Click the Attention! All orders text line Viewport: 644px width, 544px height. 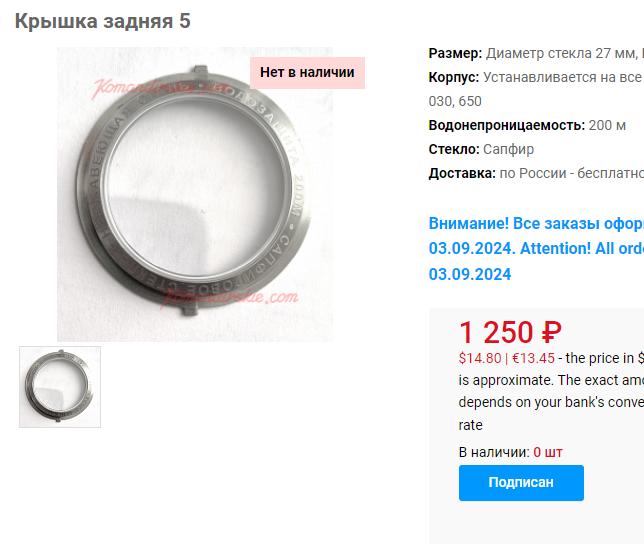coord(582,249)
